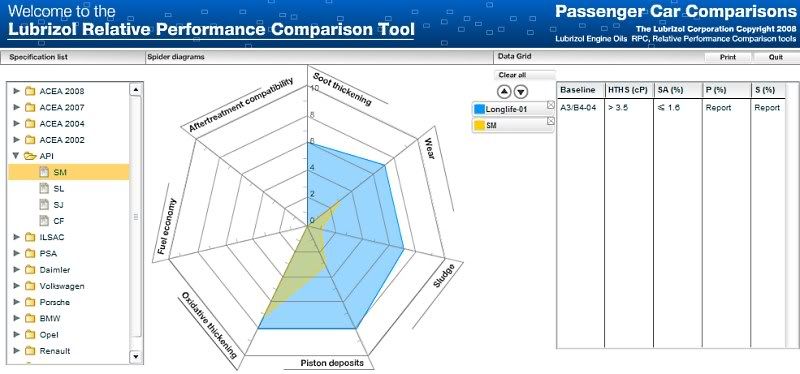This screenshot has height=374, width=800.
Task: Click the Volkswagen folder icon
Action: click(30, 286)
